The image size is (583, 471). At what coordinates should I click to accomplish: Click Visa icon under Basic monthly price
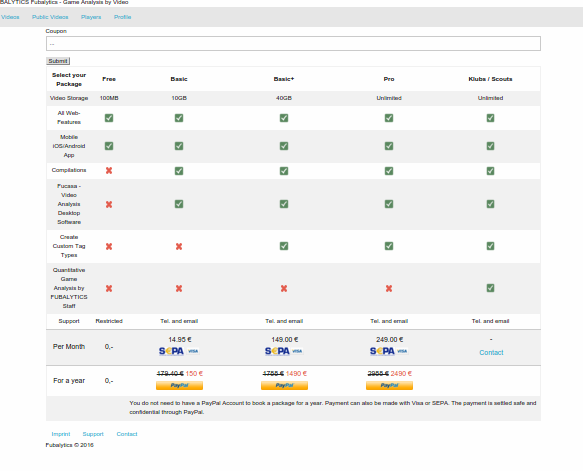pyautogui.click(x=193, y=351)
